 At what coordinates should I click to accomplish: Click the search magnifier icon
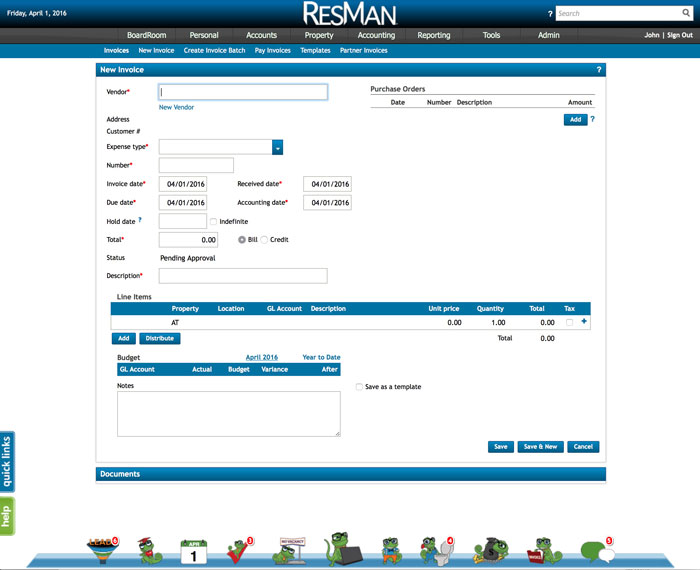[686, 13]
